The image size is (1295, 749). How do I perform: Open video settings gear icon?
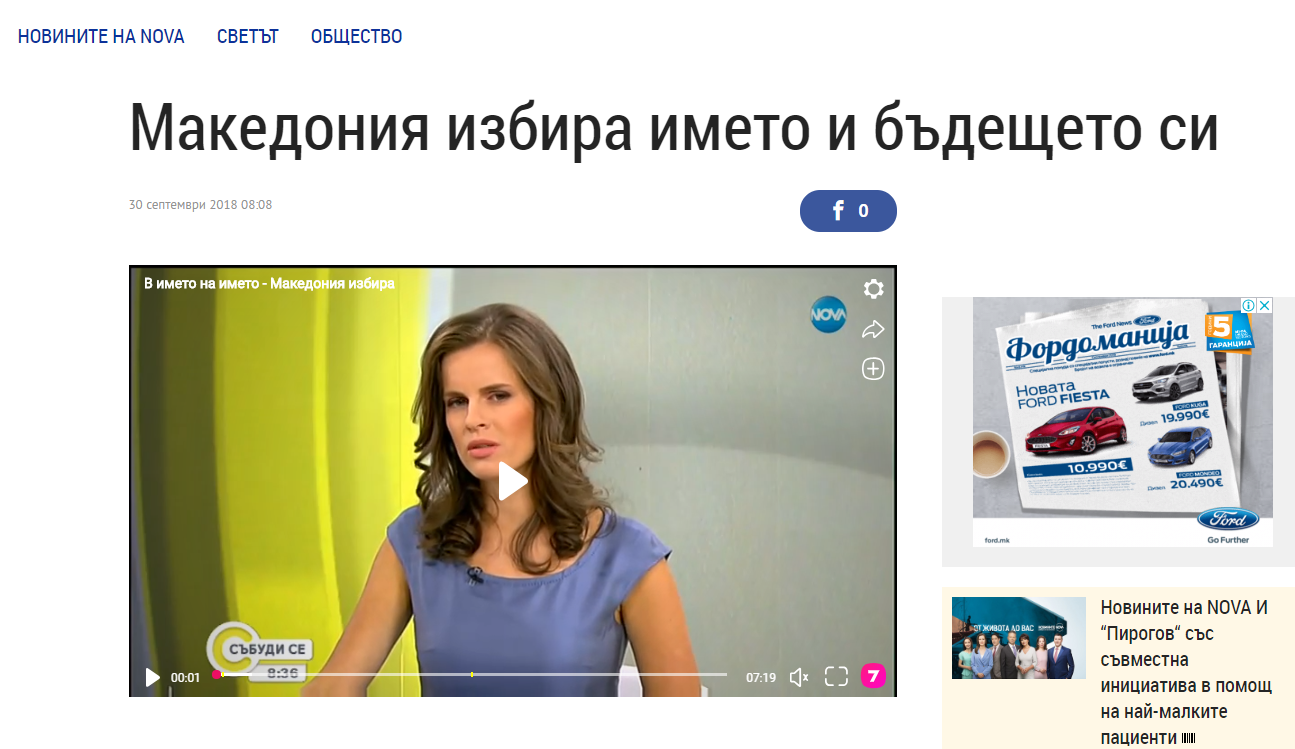pos(873,289)
